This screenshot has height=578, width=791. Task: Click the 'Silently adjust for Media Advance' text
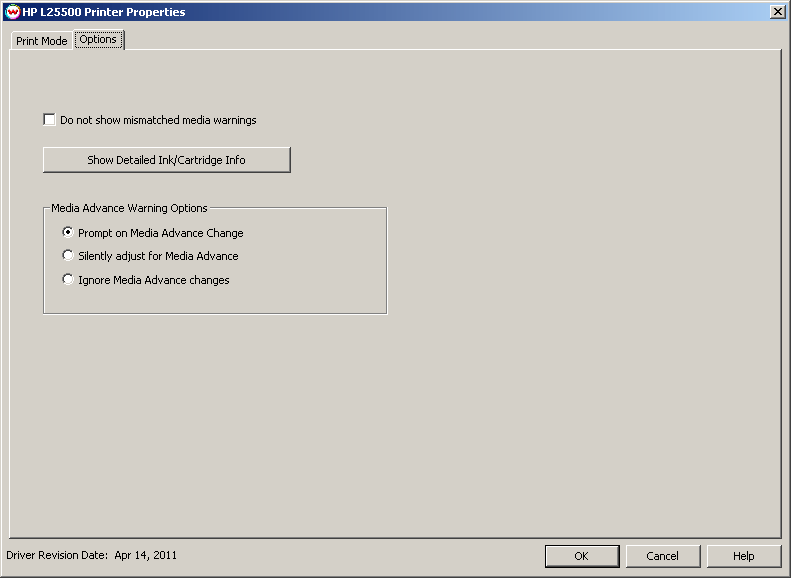pos(158,256)
